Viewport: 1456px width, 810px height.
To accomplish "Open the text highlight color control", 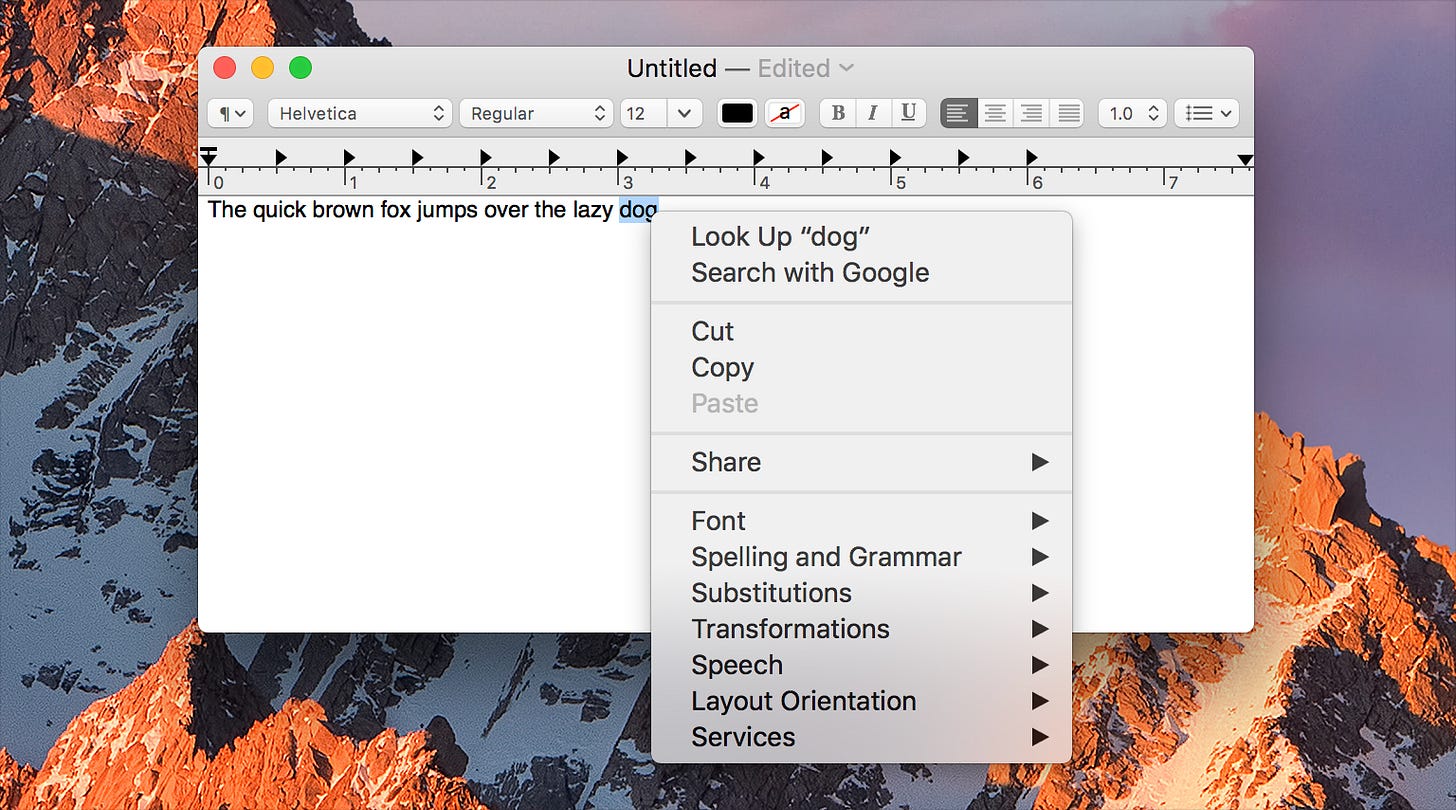I will tap(785, 113).
